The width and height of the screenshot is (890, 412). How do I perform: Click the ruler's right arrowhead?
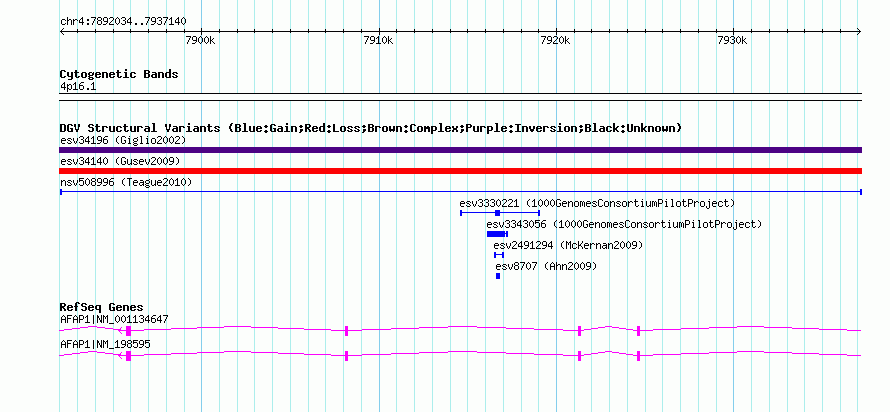pyautogui.click(x=859, y=32)
